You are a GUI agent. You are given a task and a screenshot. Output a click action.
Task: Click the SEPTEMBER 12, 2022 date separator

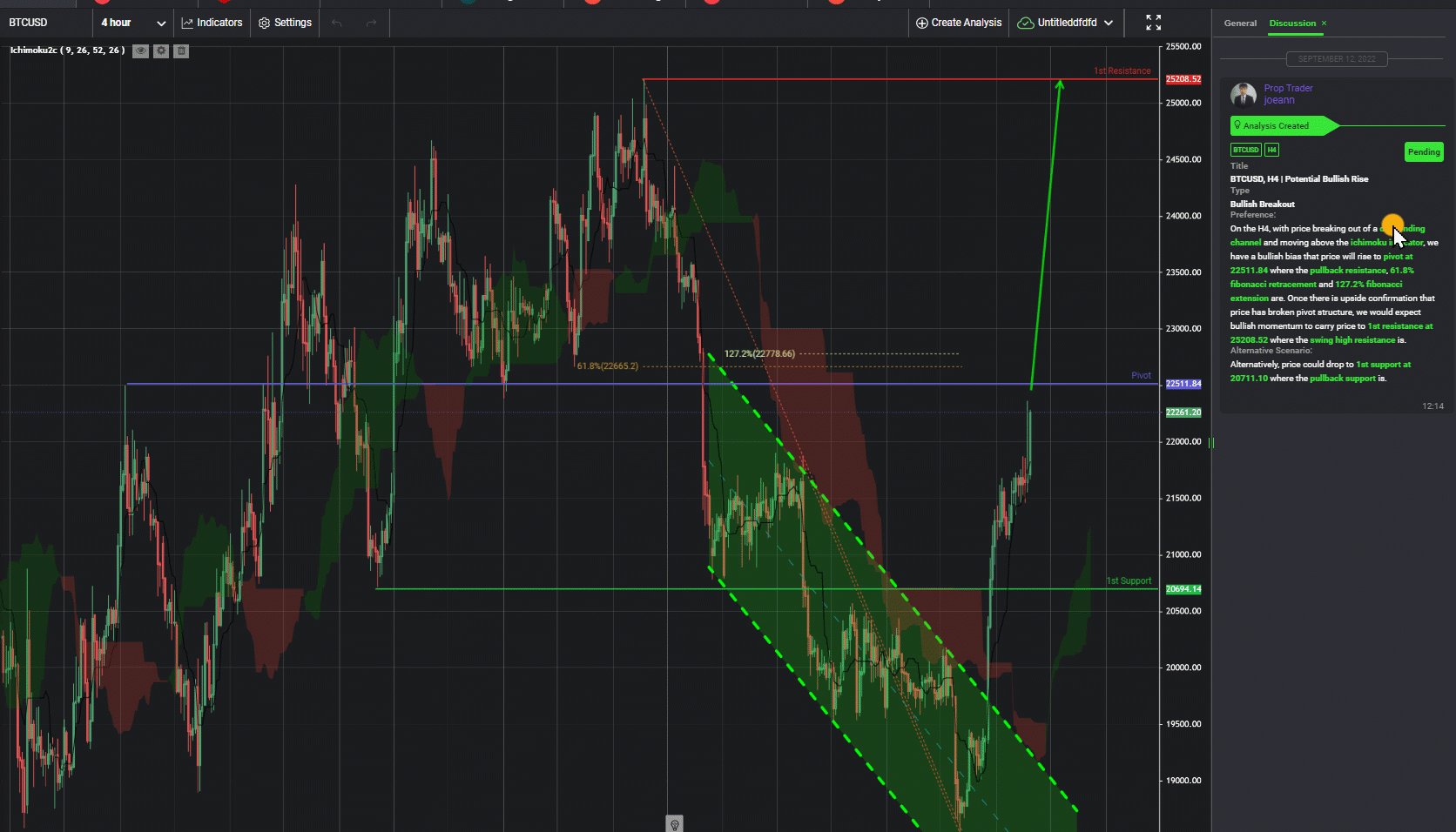click(1337, 59)
